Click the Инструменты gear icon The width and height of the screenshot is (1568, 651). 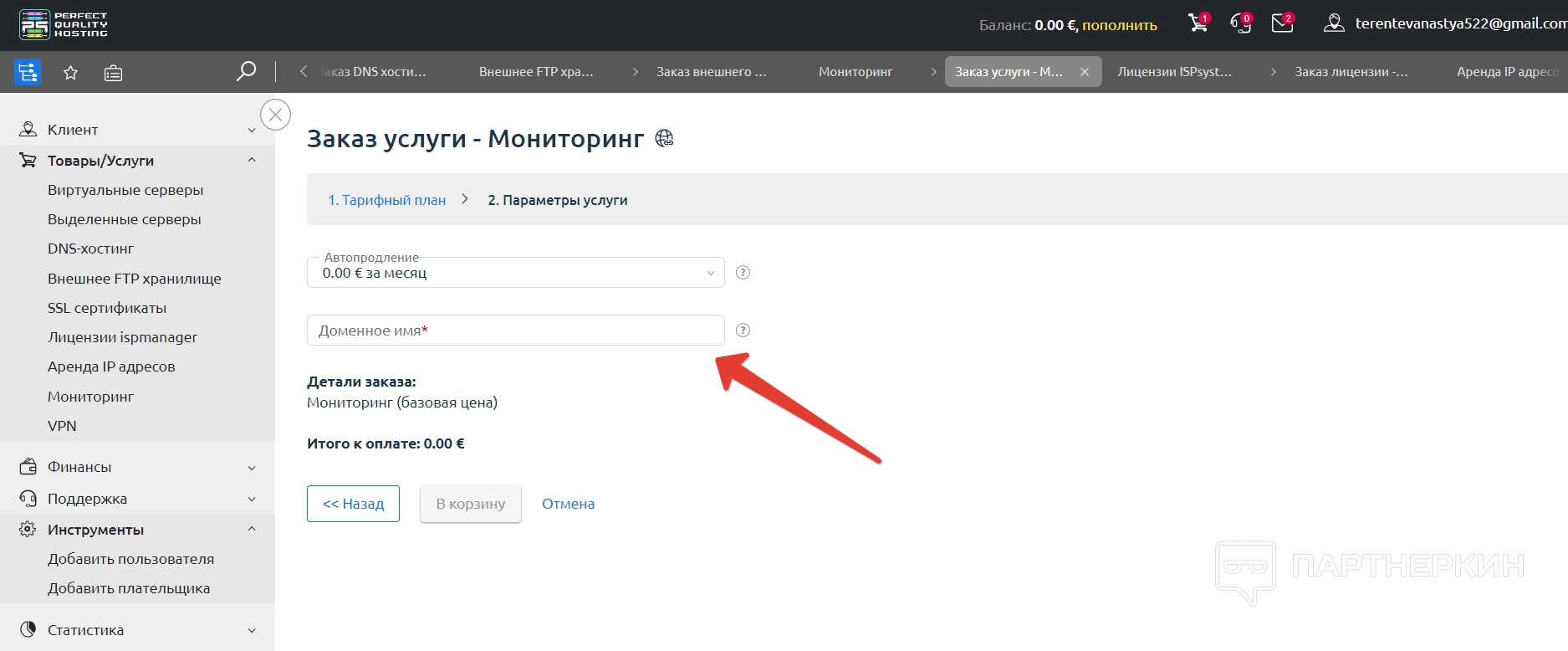28,529
